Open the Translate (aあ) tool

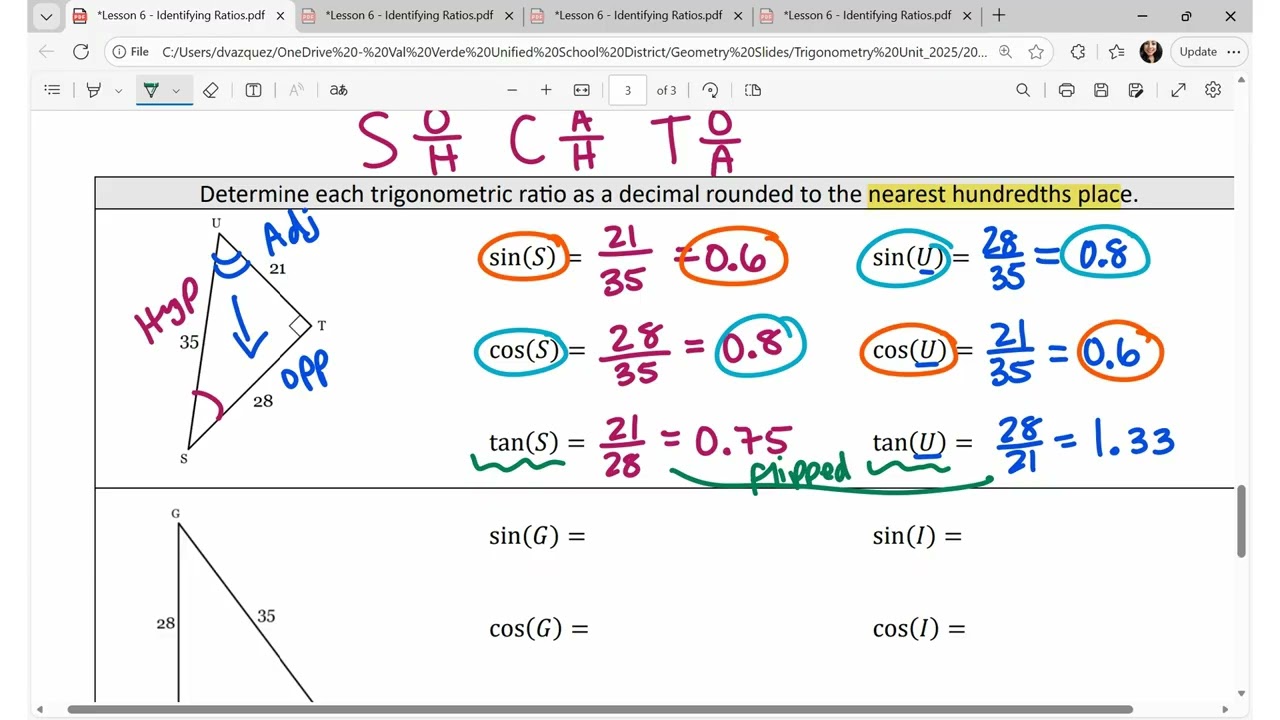[339, 90]
